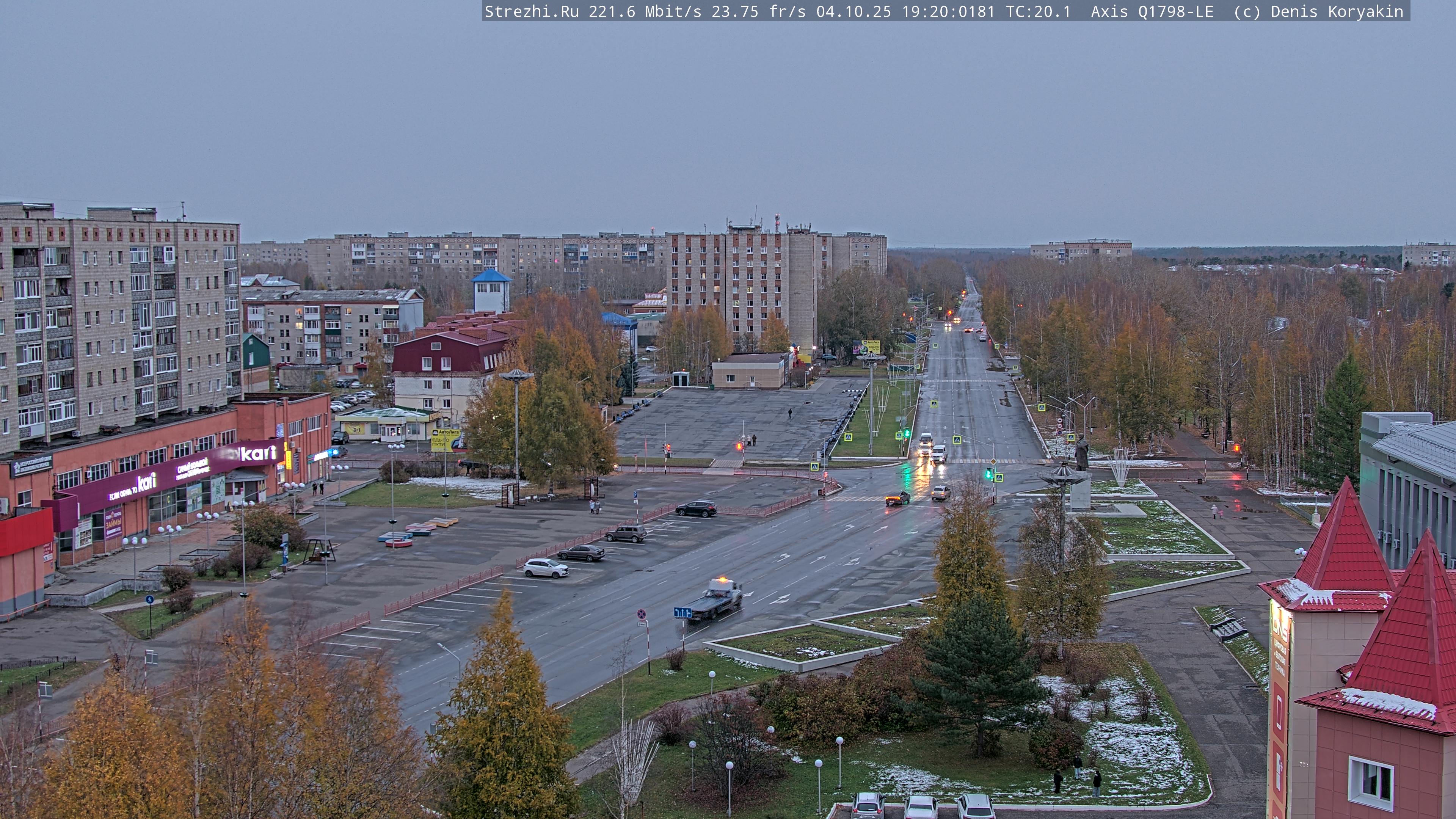Click the Strezhi.Ru text in overlay

tap(531, 11)
